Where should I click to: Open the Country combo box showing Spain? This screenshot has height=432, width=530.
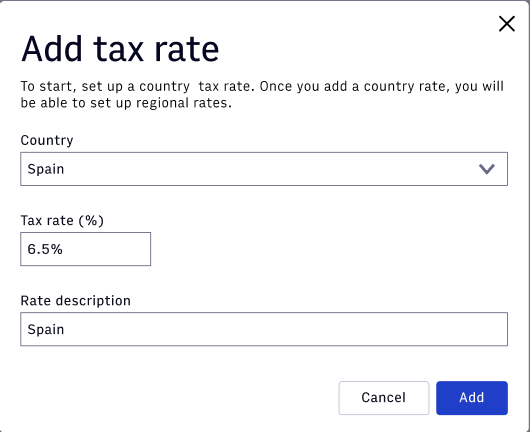264,169
